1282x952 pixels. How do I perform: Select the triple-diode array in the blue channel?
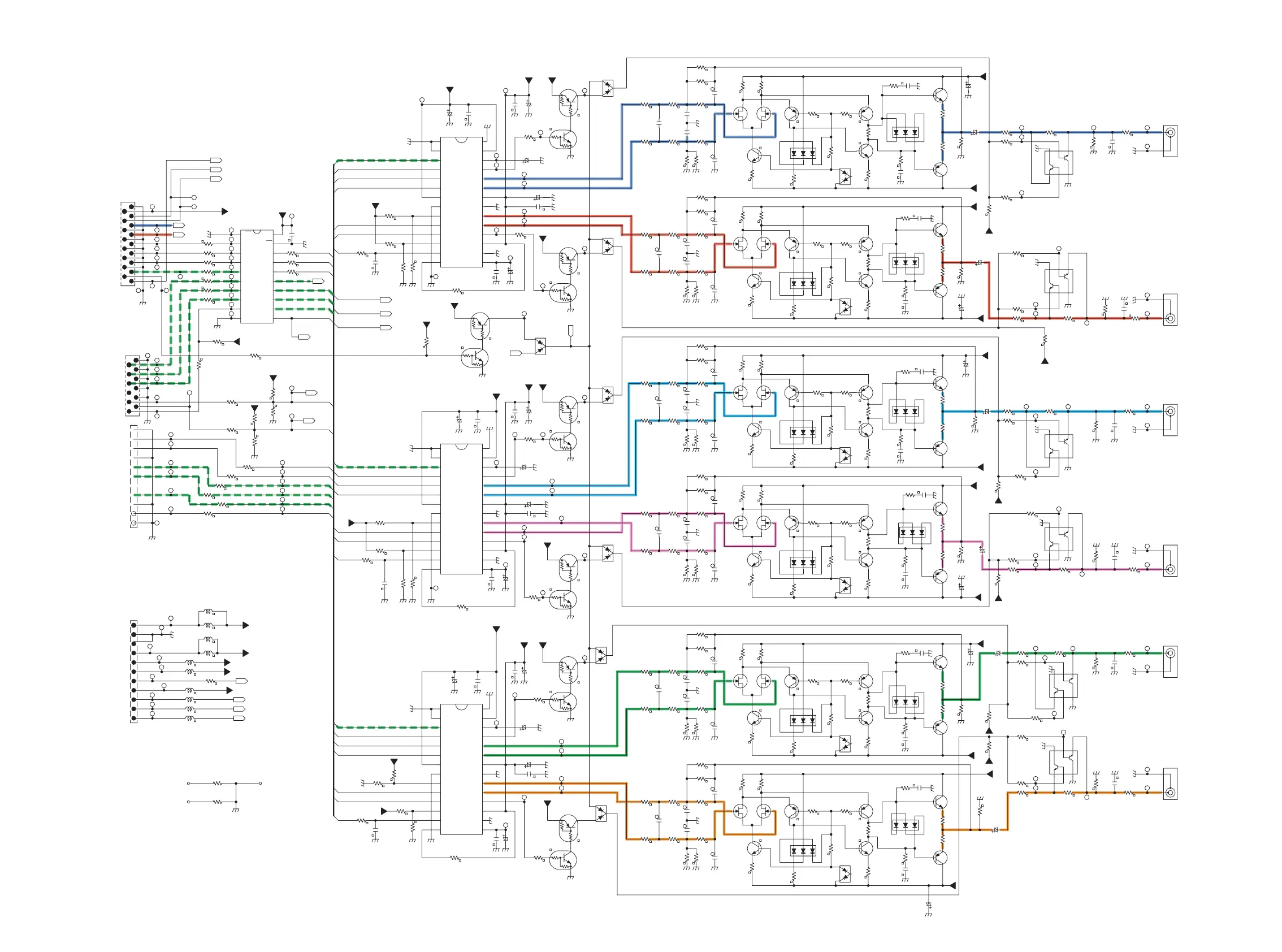(x=904, y=132)
